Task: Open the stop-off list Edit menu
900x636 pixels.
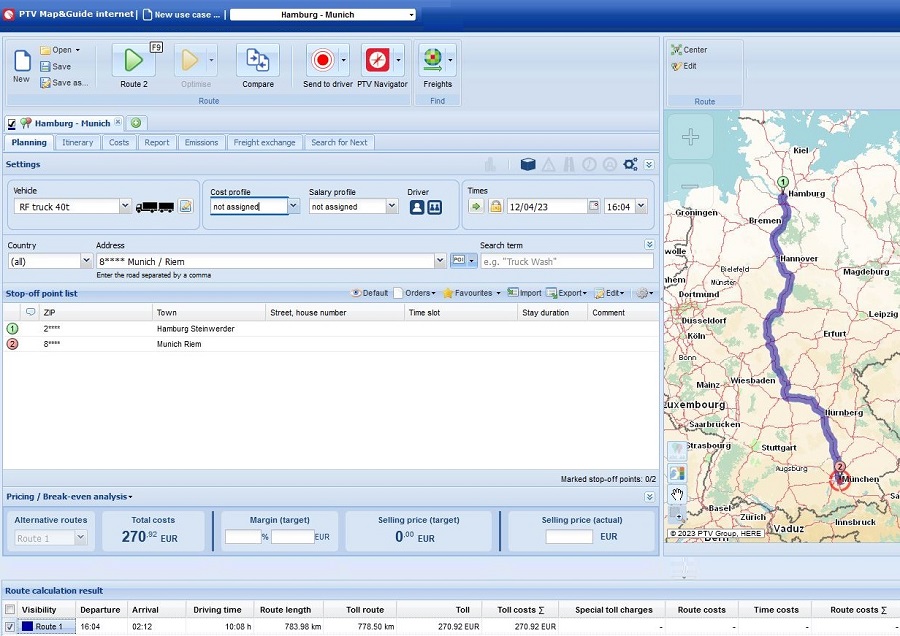Action: point(609,293)
